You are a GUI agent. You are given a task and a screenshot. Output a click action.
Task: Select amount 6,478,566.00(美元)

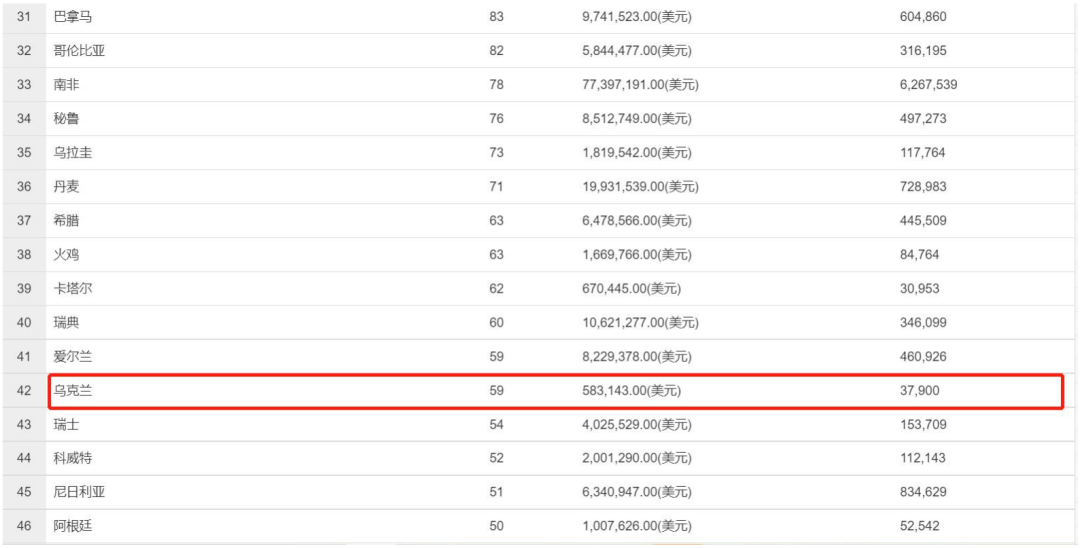(636, 221)
